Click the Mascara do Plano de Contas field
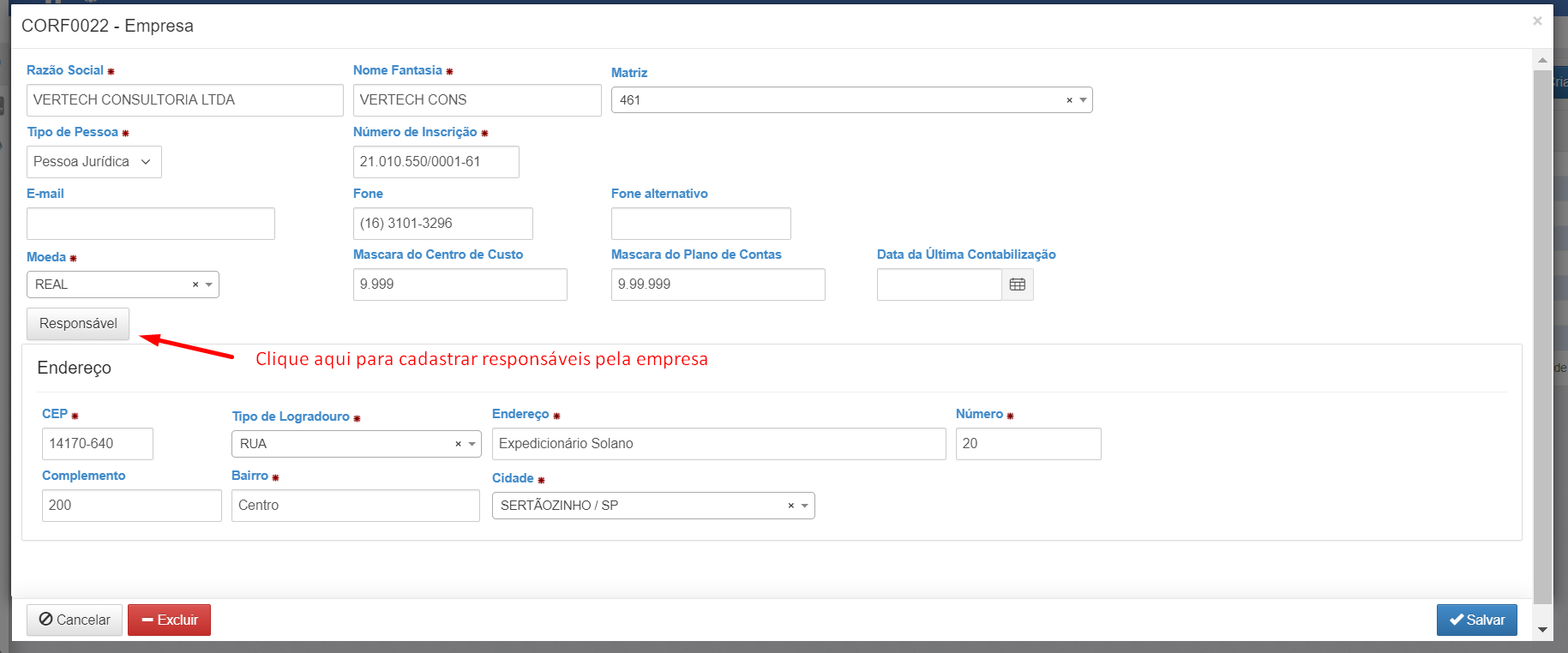 (x=718, y=285)
